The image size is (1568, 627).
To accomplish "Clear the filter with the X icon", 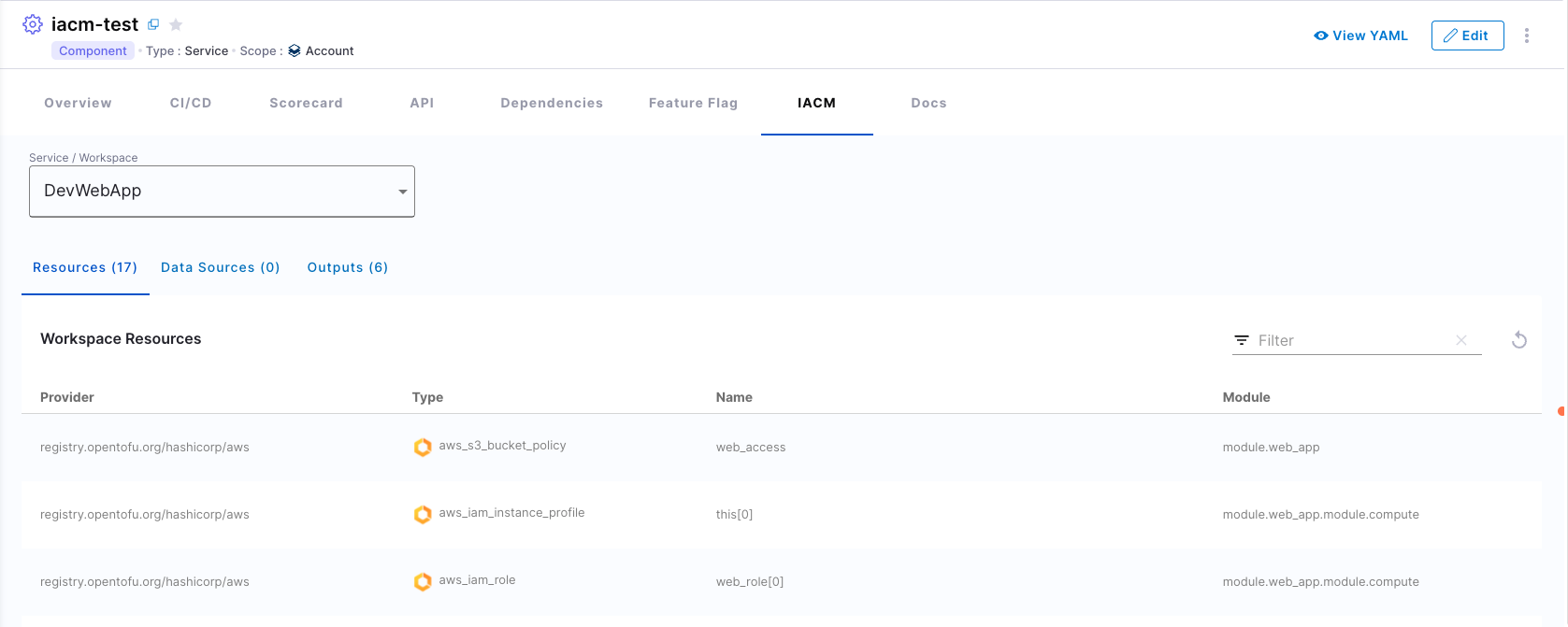I will [1460, 340].
